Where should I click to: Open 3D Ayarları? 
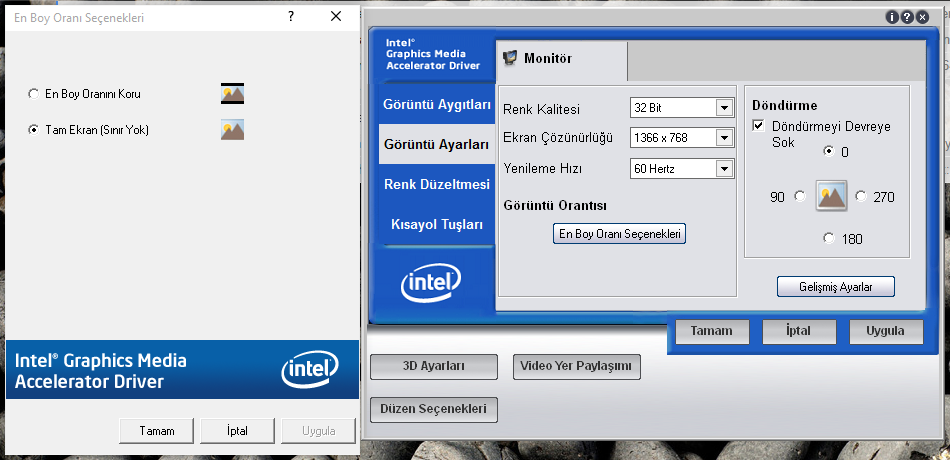pos(434,367)
